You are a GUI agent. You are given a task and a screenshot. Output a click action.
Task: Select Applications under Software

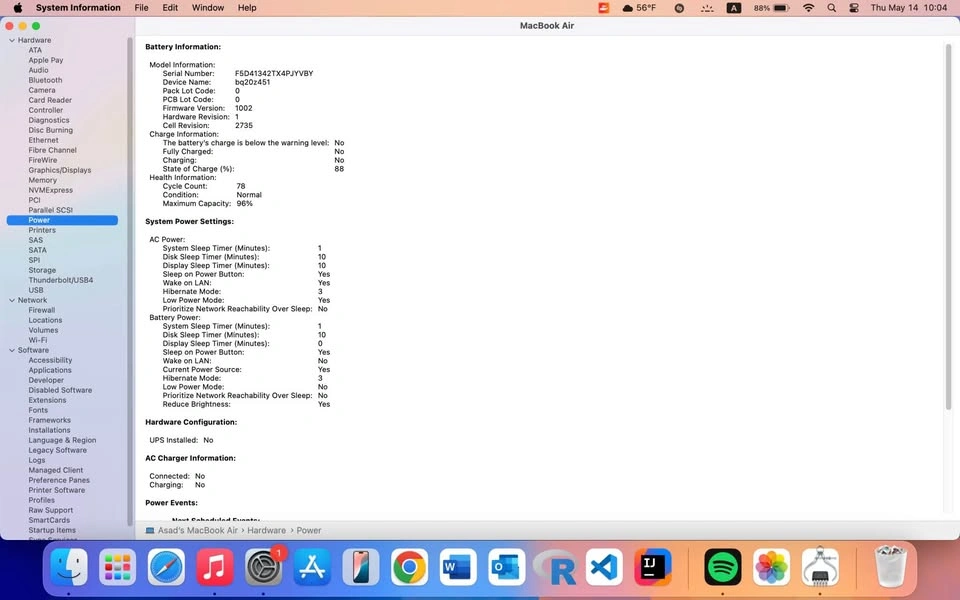[50, 370]
